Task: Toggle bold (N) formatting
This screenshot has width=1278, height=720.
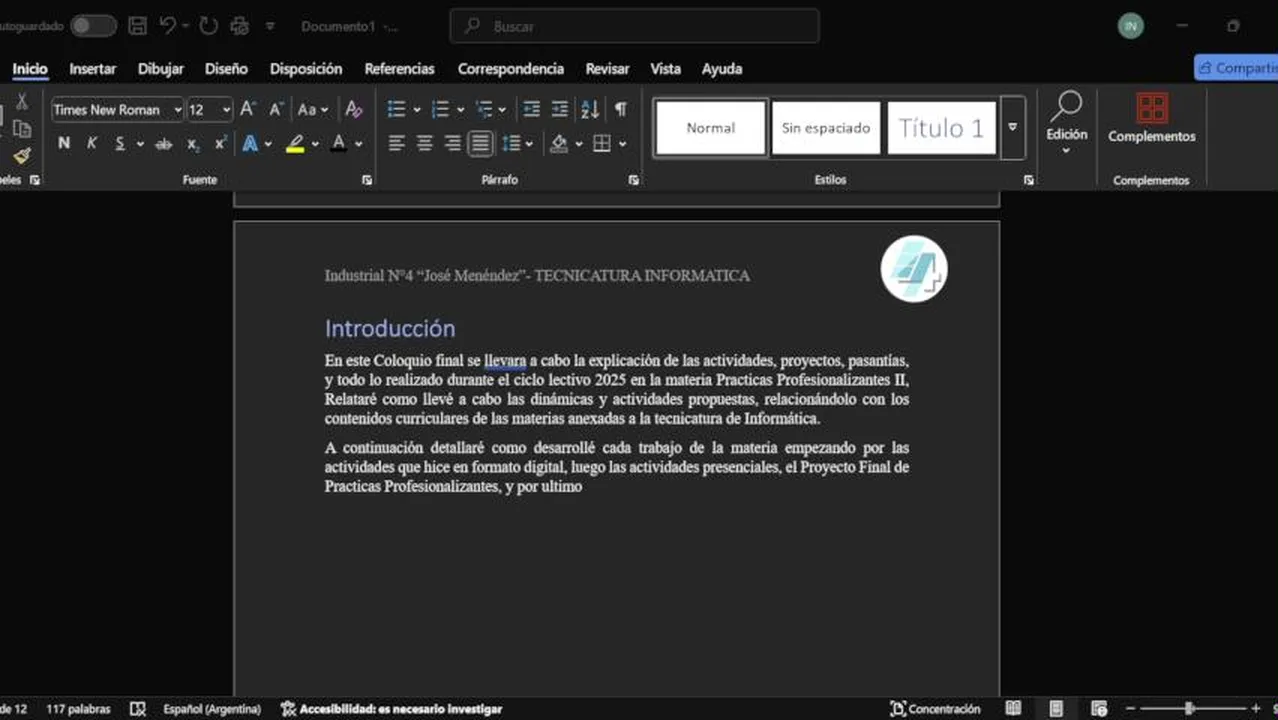Action: 64,143
